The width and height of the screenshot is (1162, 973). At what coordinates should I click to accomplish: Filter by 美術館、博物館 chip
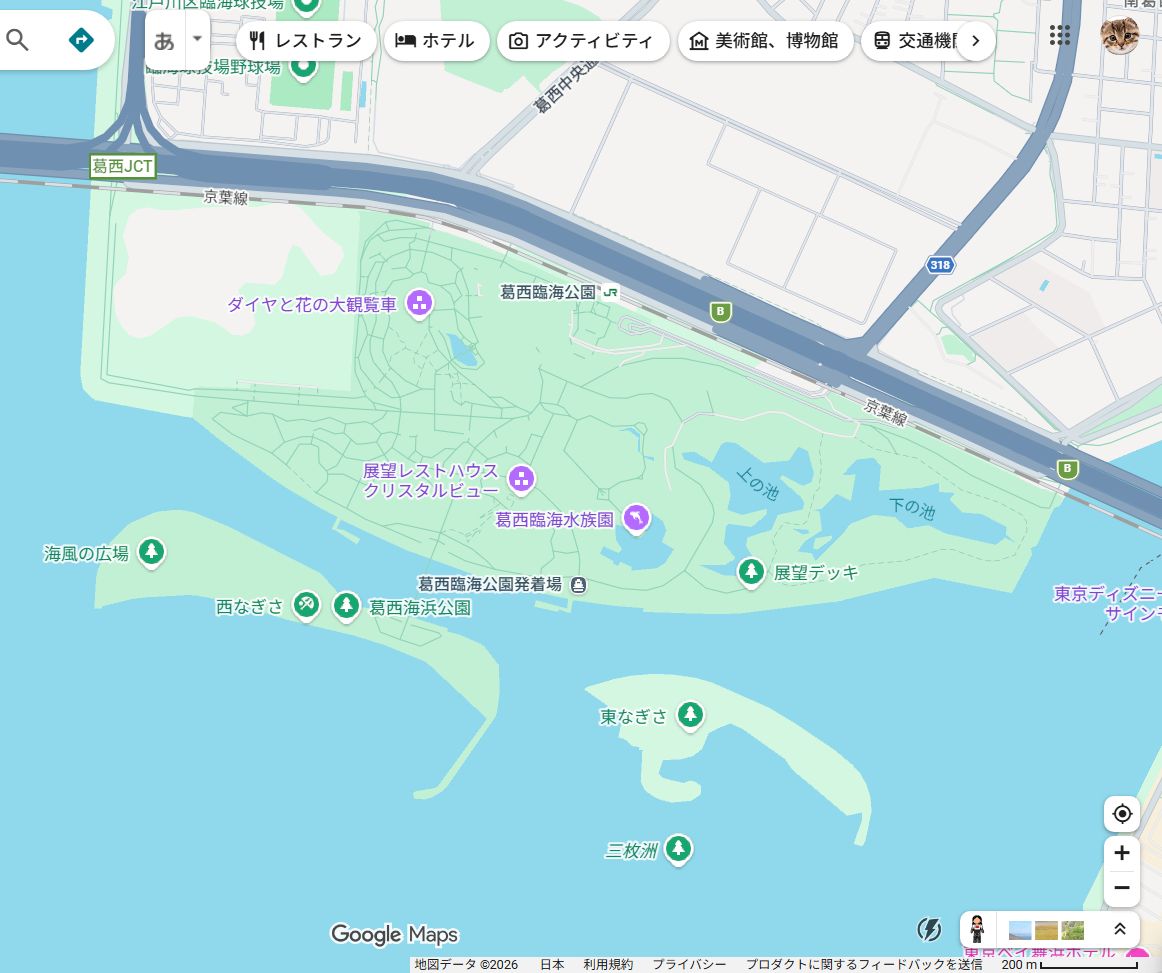tap(765, 41)
